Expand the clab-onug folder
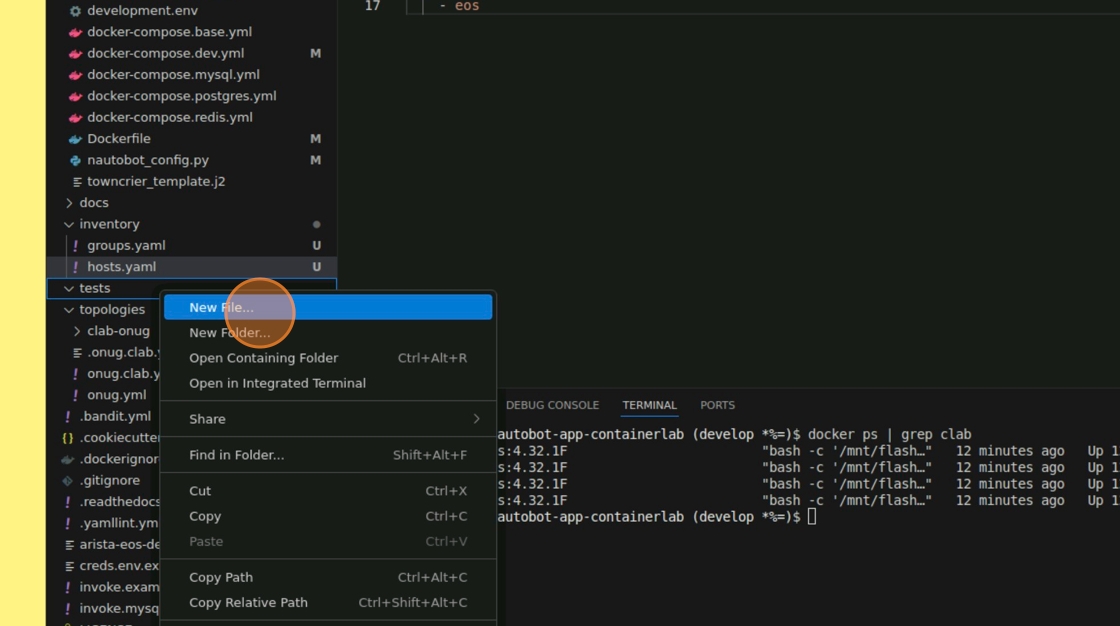Viewport: 1120px width, 626px height. tap(77, 331)
